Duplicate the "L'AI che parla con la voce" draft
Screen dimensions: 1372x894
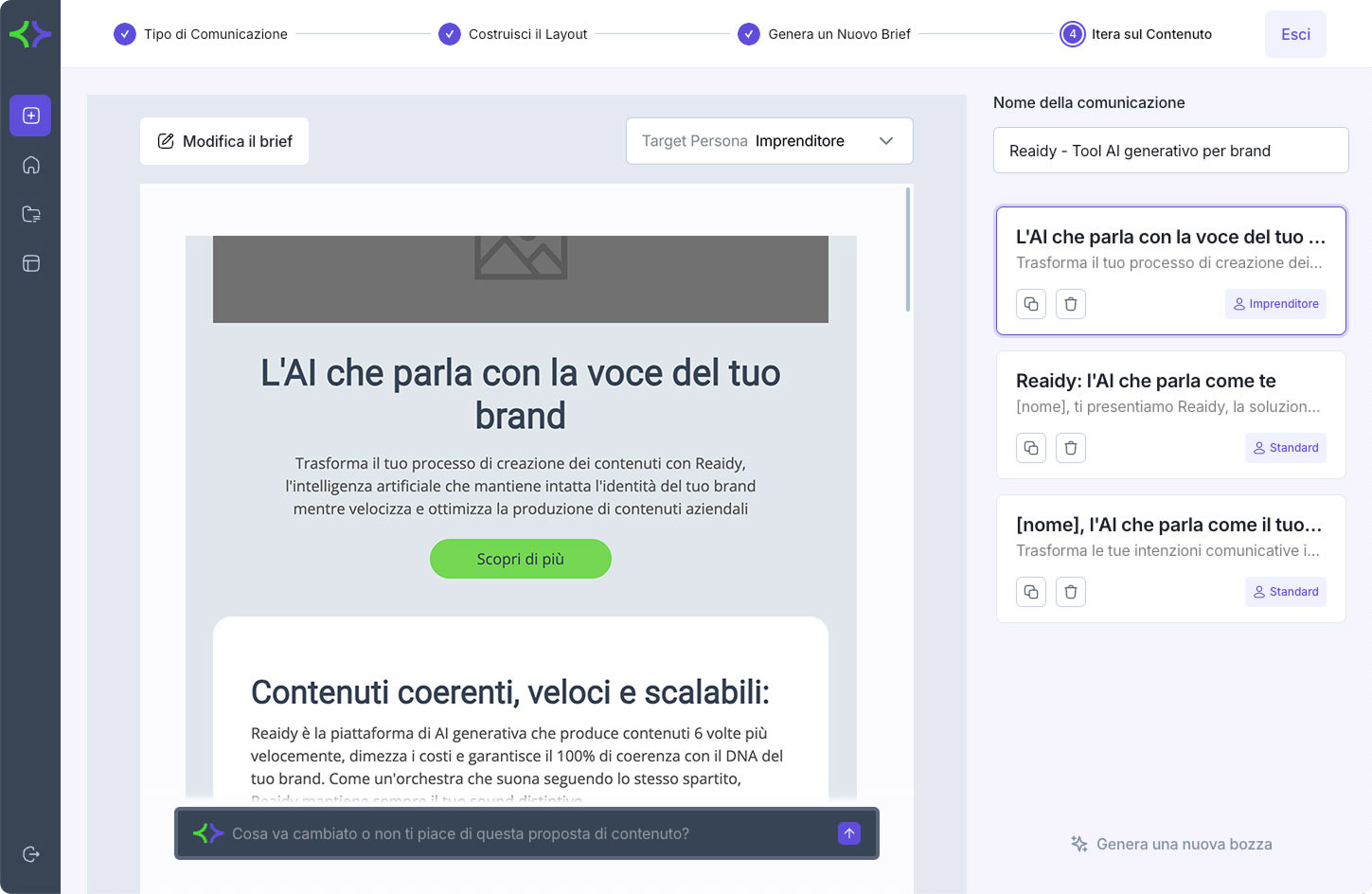pos(1031,304)
